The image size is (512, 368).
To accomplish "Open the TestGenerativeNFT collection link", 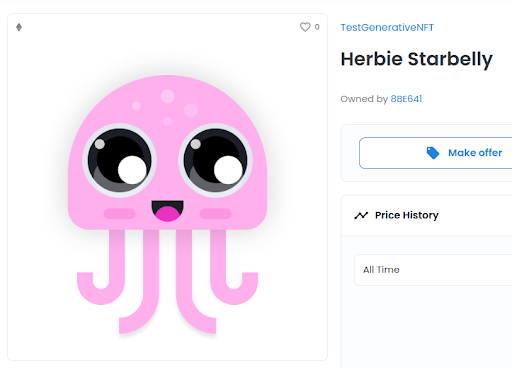I will pos(387,27).
